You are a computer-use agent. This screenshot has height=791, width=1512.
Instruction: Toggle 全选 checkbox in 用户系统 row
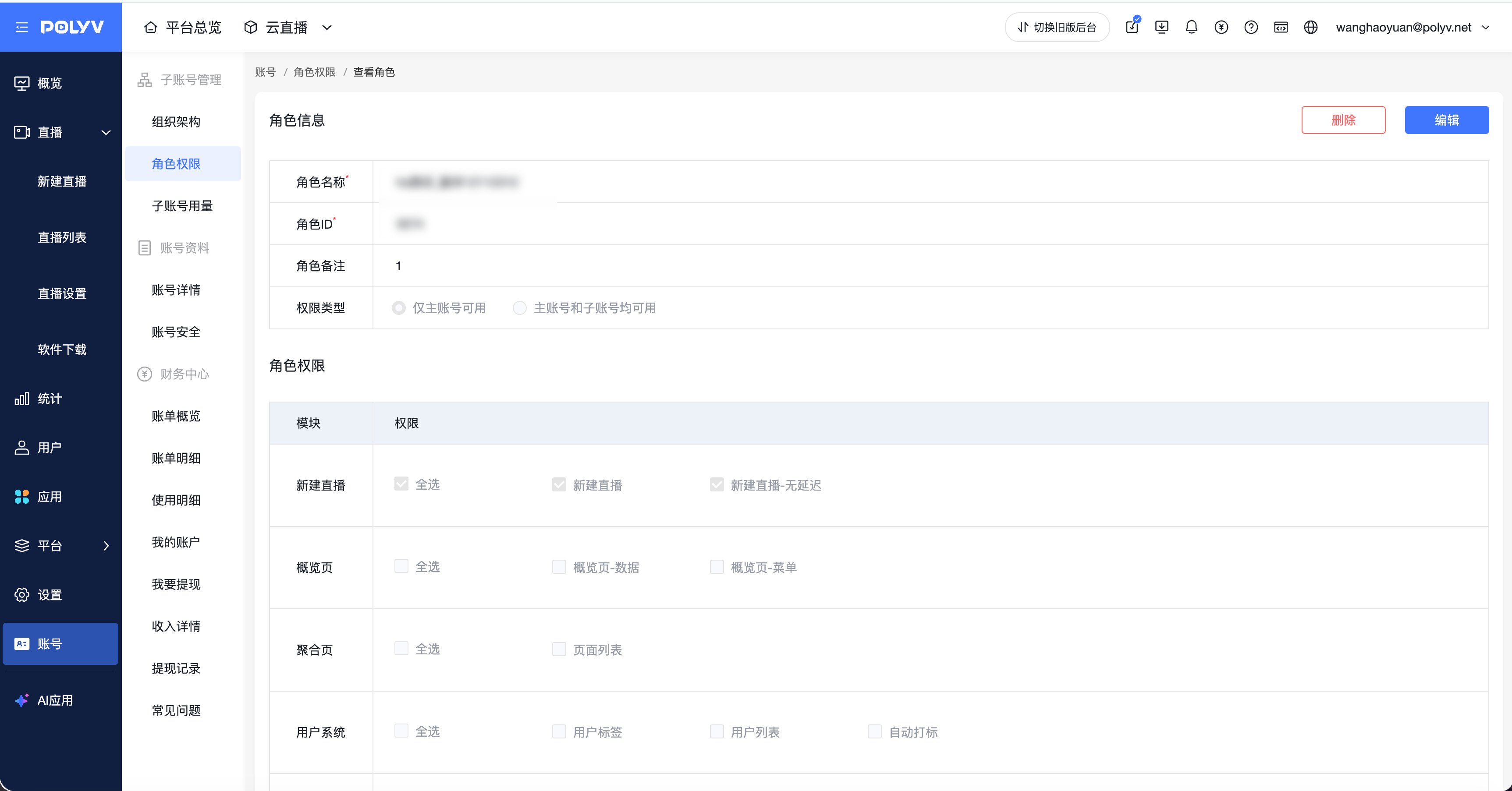click(401, 731)
